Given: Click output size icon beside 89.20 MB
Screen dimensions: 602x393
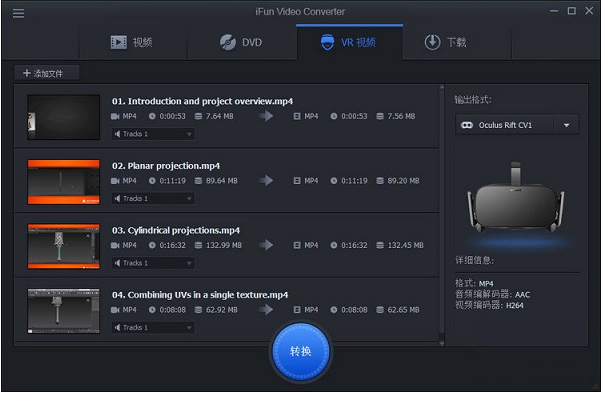Looking at the screenshot, I should click(380, 181).
